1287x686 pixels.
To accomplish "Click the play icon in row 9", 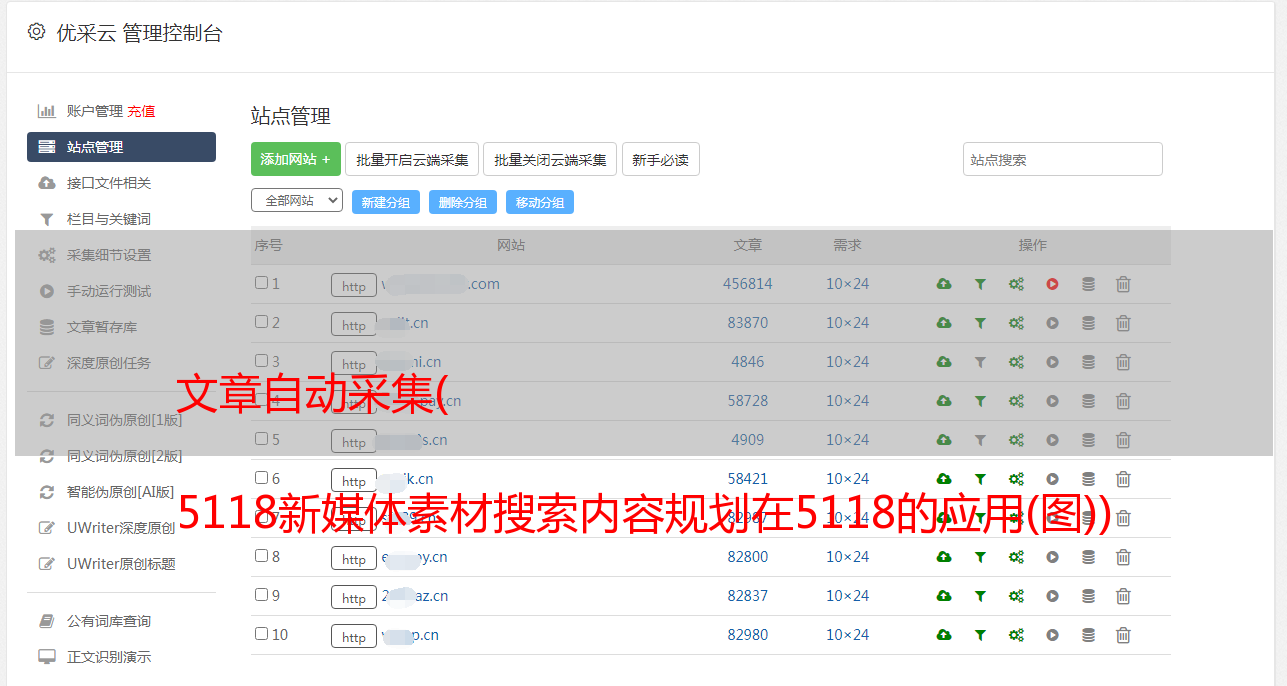I will click(x=1052, y=596).
